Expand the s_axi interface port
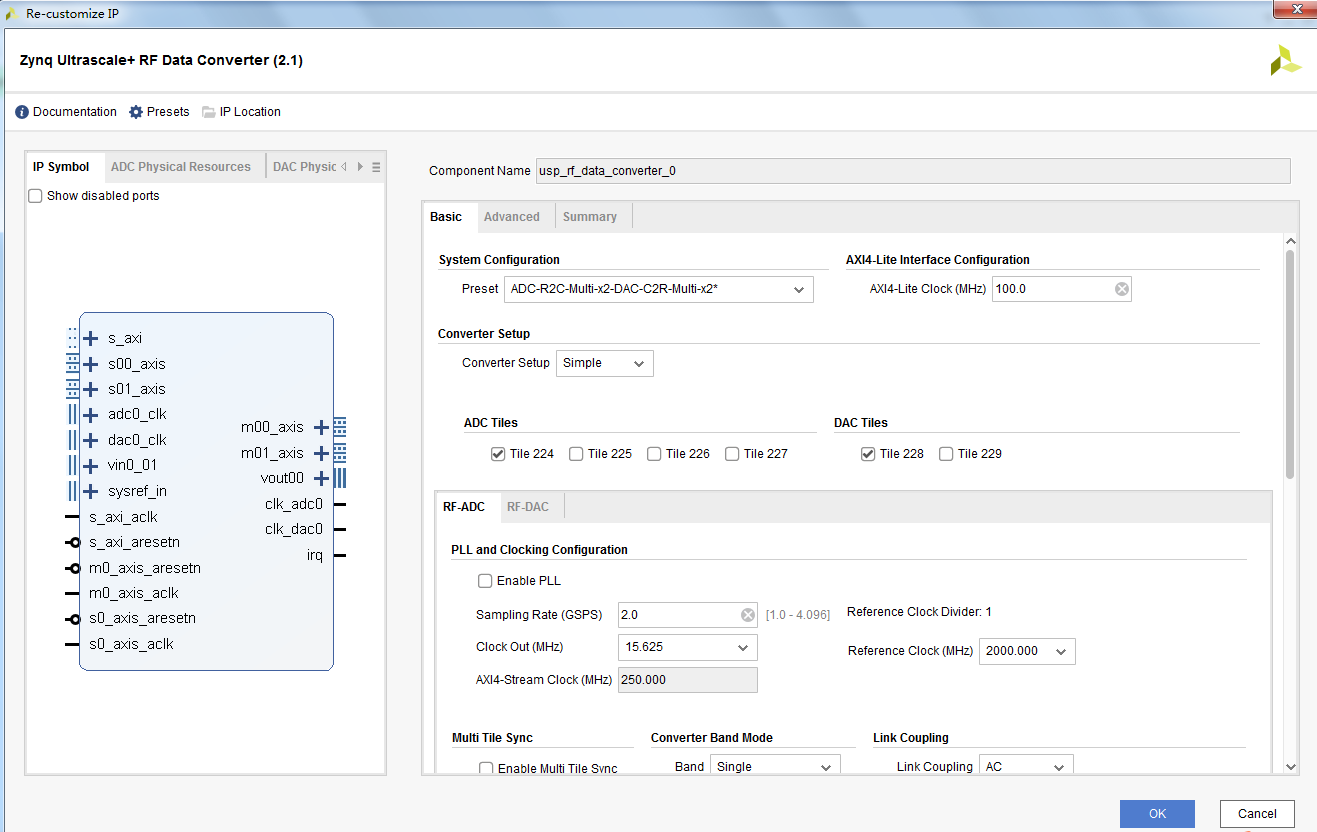Screen dimensions: 1317x832 coord(92,338)
